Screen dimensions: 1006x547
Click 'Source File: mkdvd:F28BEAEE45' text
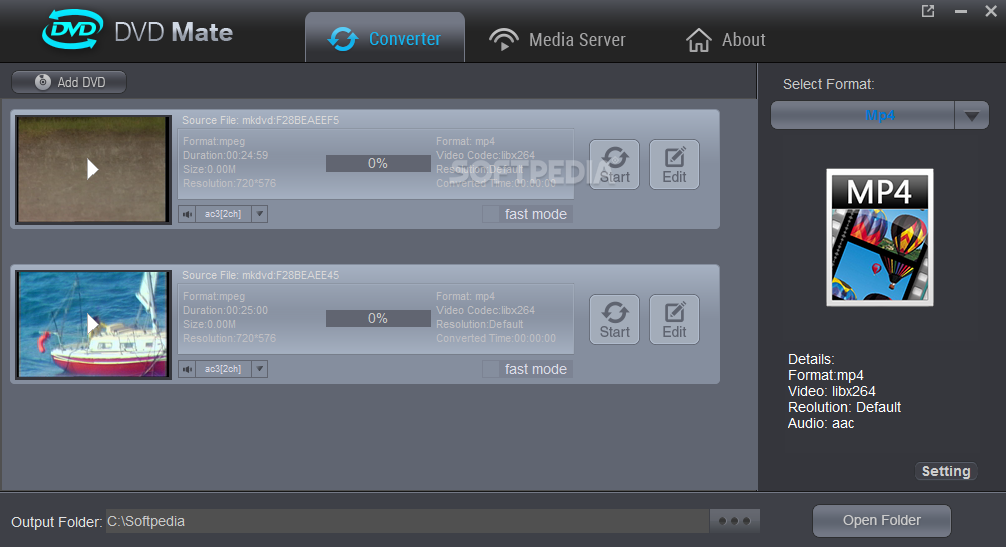260,275
